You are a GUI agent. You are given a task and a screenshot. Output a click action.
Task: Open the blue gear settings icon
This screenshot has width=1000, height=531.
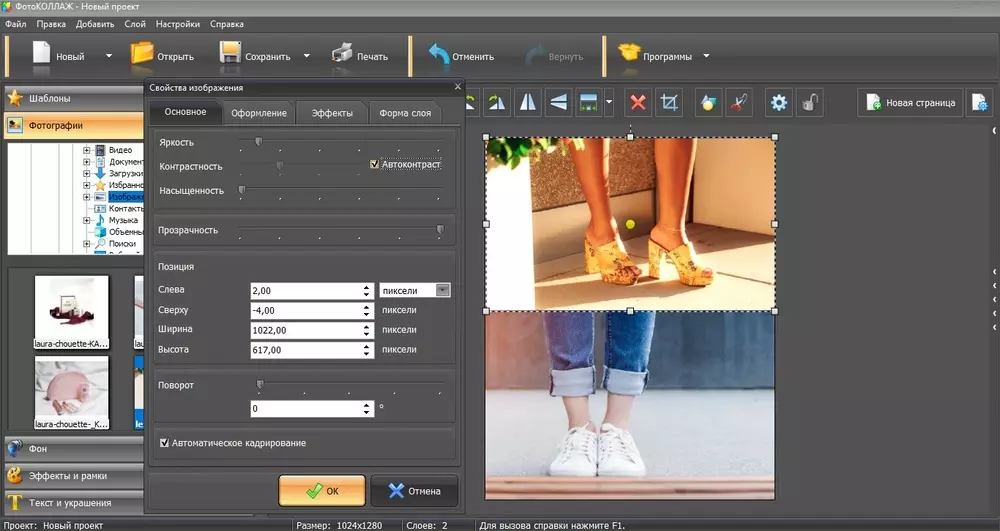point(778,102)
